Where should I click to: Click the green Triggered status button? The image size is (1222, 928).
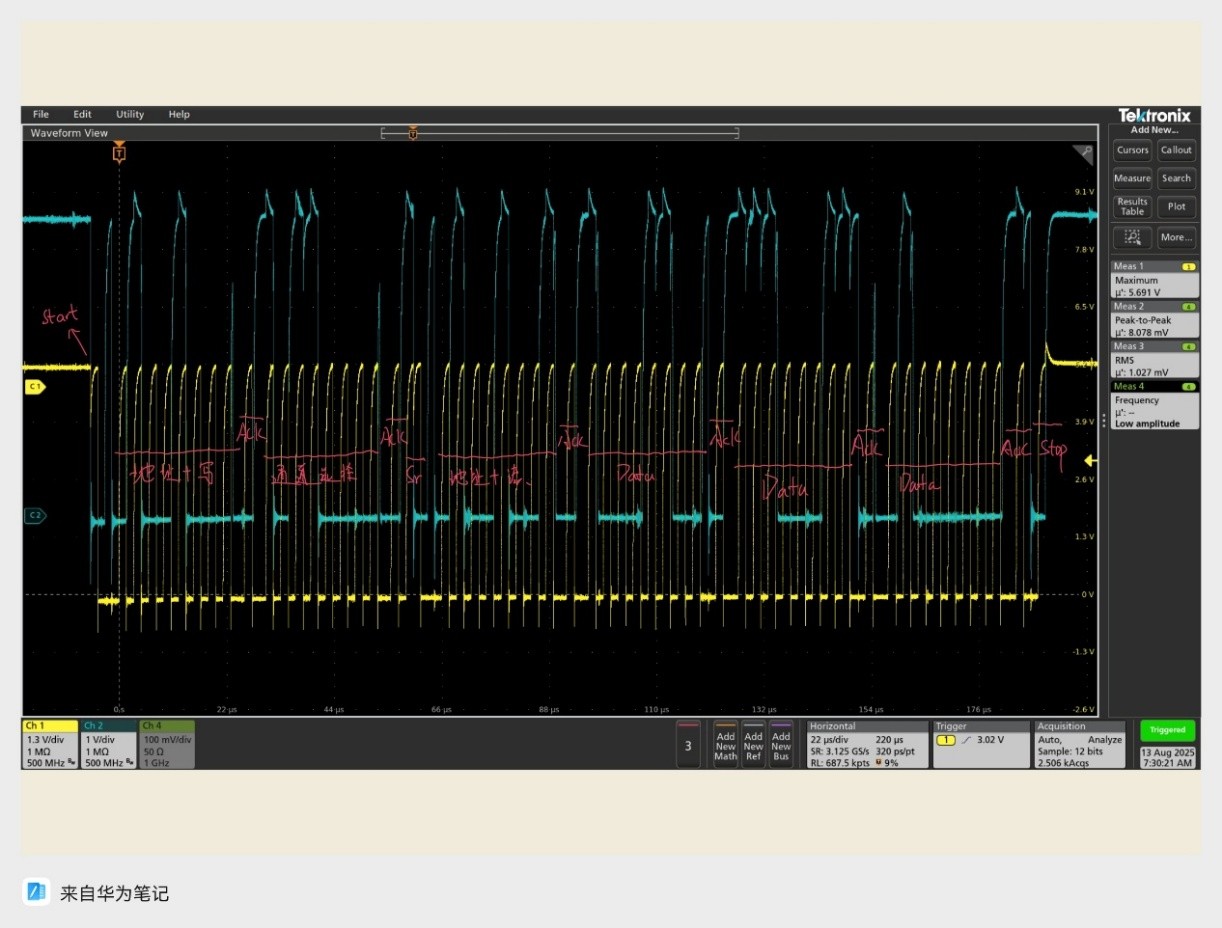tap(1167, 730)
